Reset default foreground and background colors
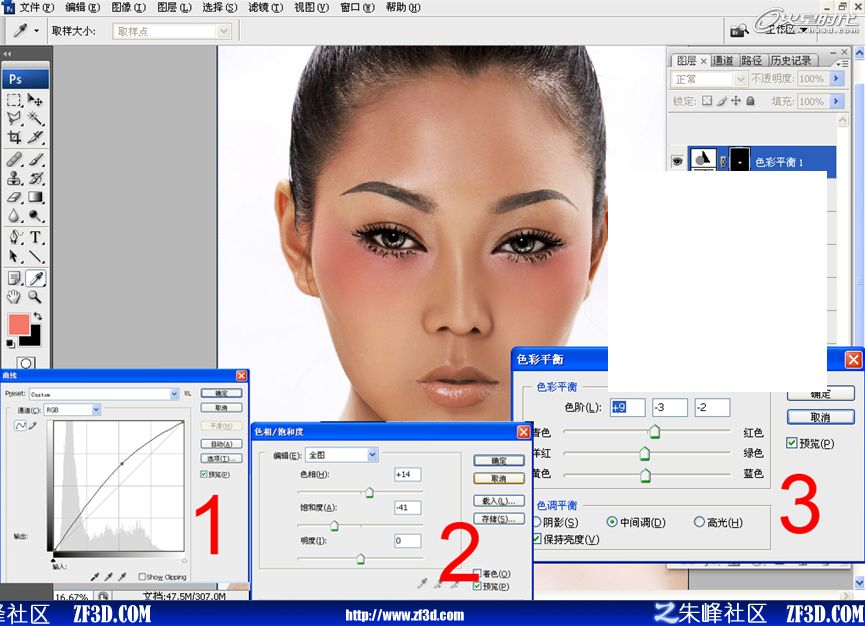The height and width of the screenshot is (626, 865). tap(10, 344)
